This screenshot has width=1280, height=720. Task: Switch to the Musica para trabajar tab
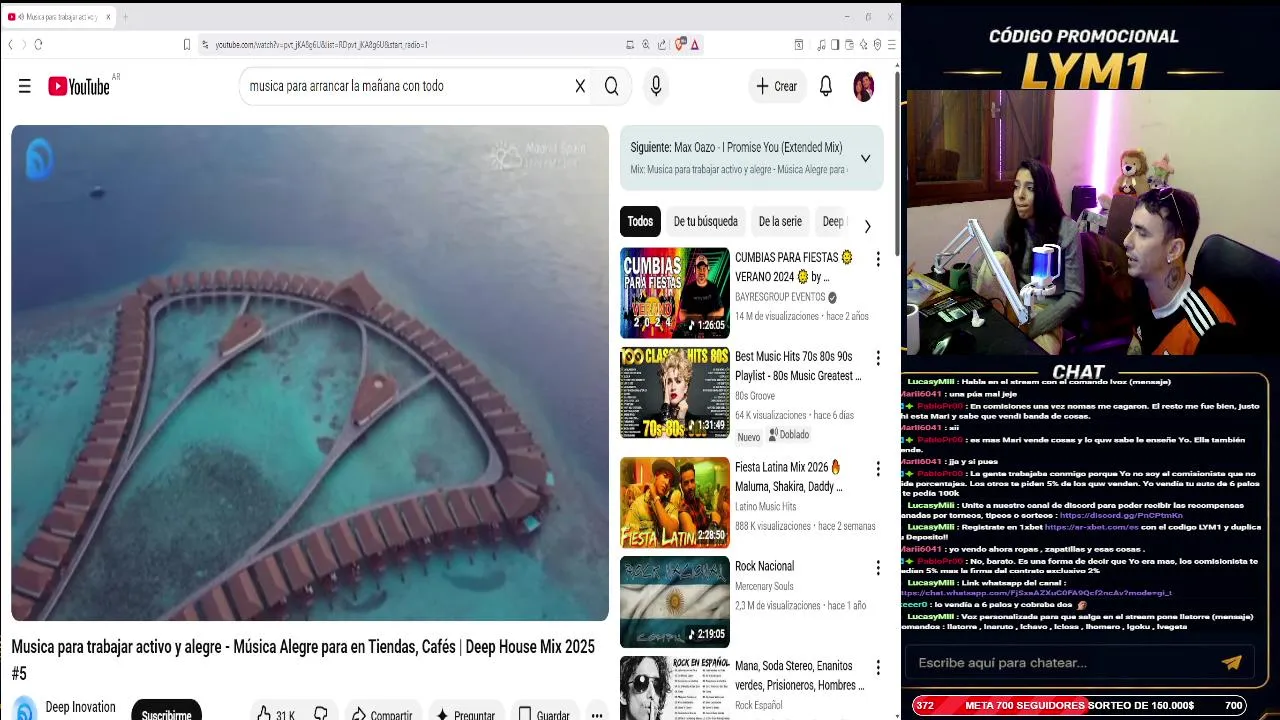pyautogui.click(x=58, y=17)
